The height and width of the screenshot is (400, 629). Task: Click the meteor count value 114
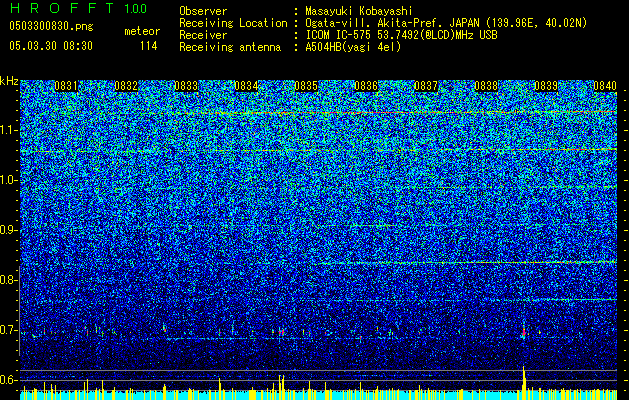click(148, 46)
